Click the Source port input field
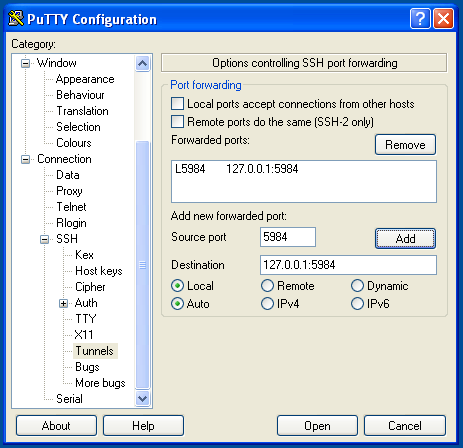 pos(288,237)
